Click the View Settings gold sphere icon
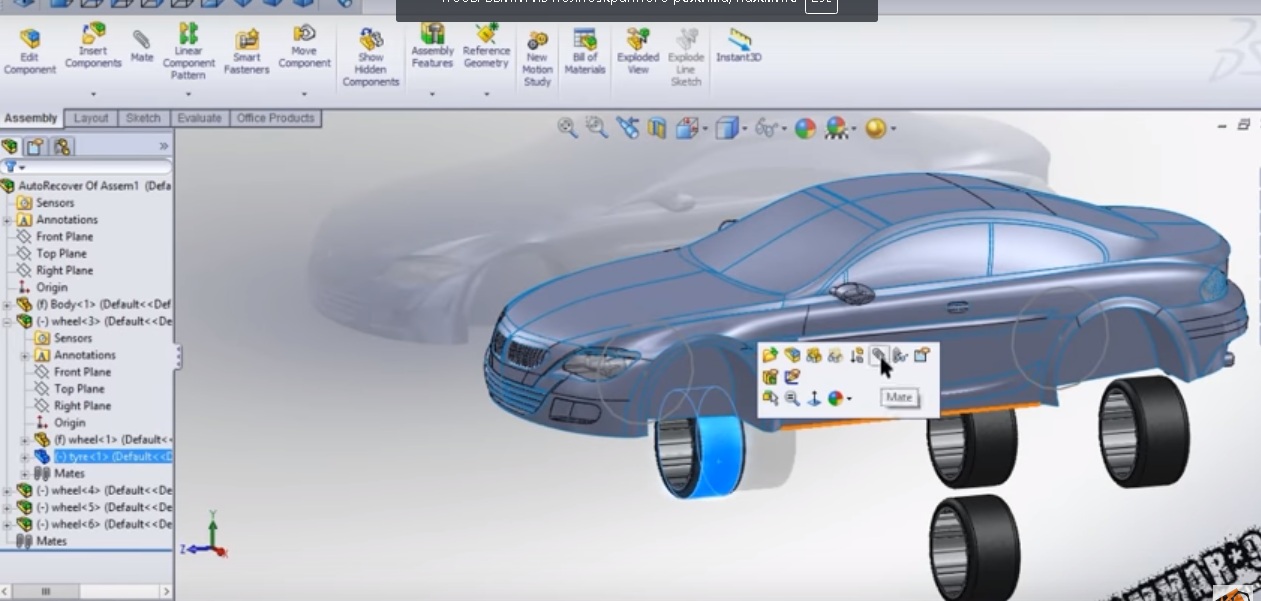Screen dimensions: 1261x601 point(875,128)
